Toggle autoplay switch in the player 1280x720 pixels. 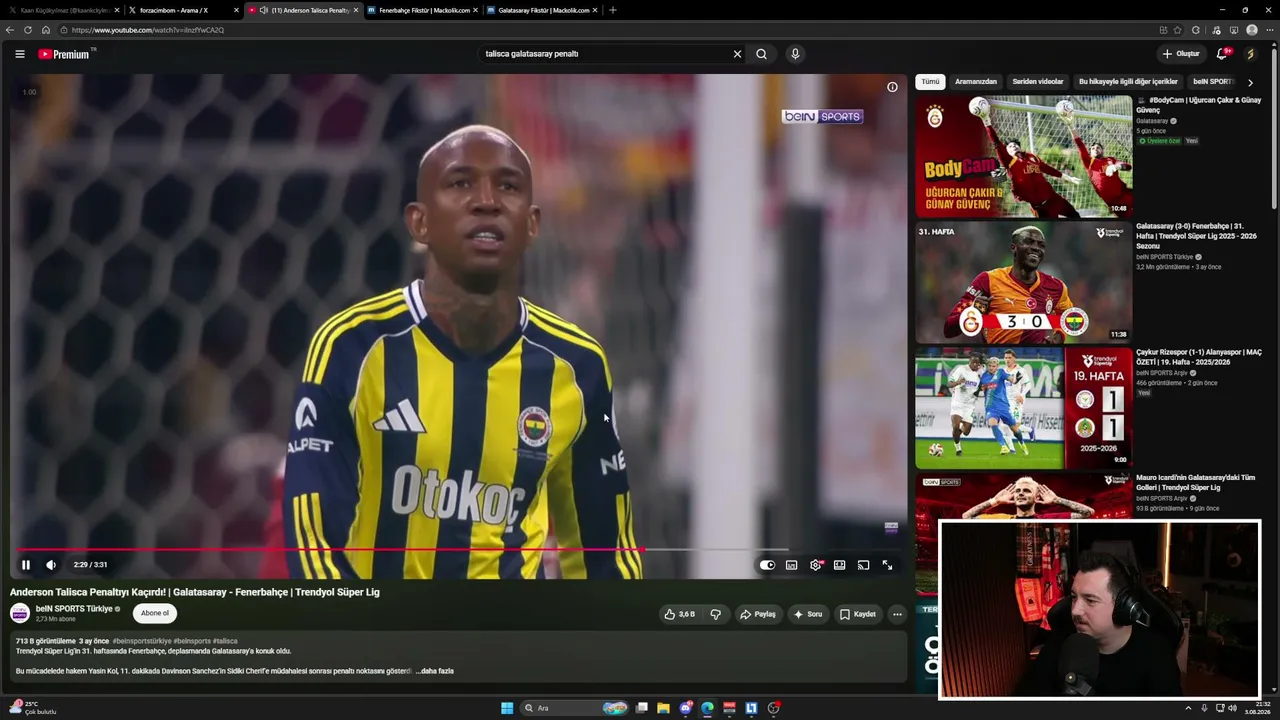pos(767,565)
